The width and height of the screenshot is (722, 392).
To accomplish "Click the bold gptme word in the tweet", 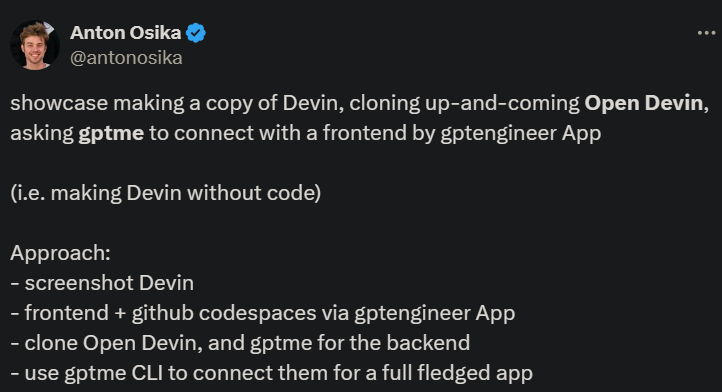I will tap(111, 134).
